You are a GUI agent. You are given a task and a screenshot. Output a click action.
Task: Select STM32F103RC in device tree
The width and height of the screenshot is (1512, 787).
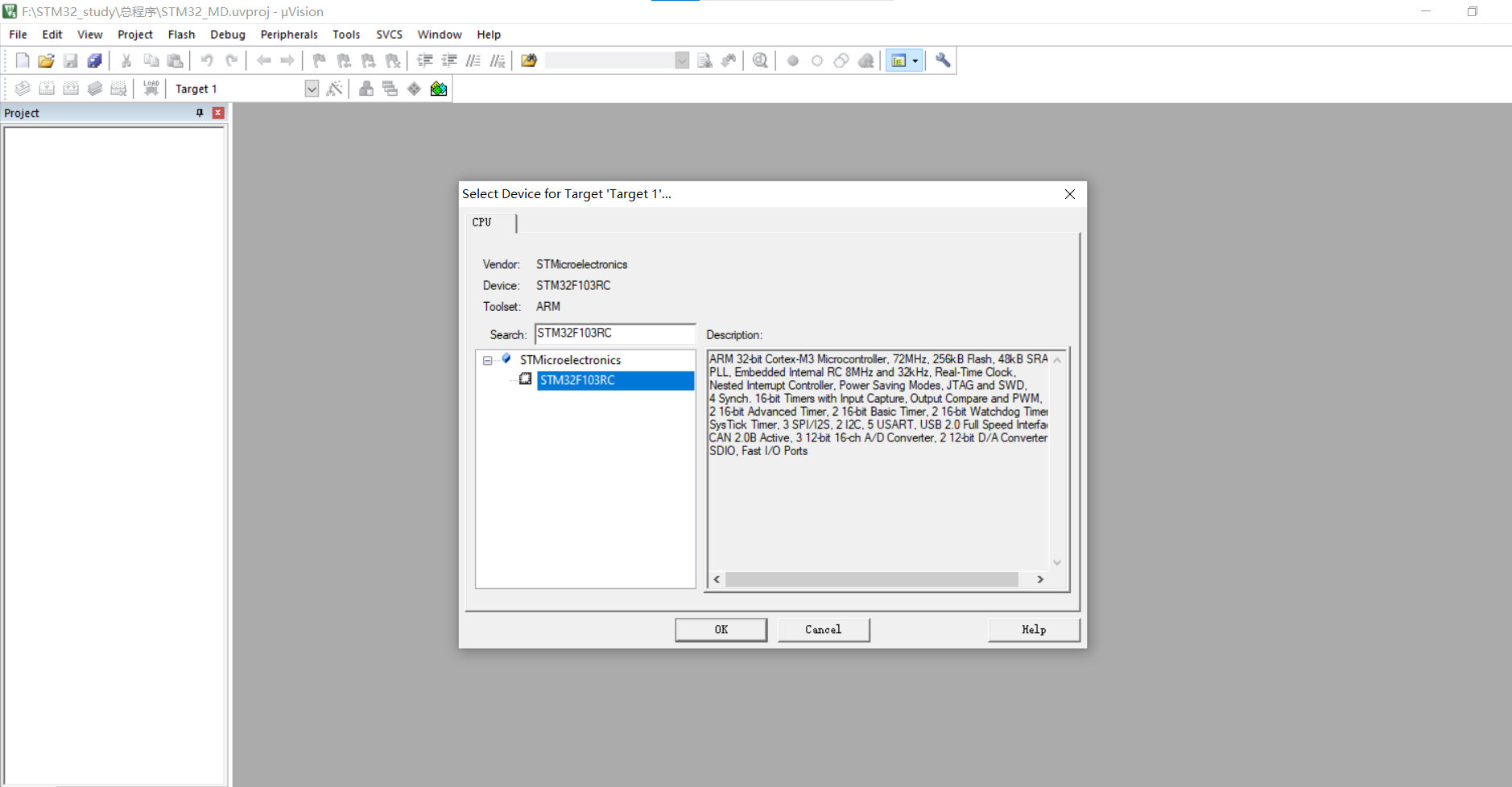(x=615, y=380)
